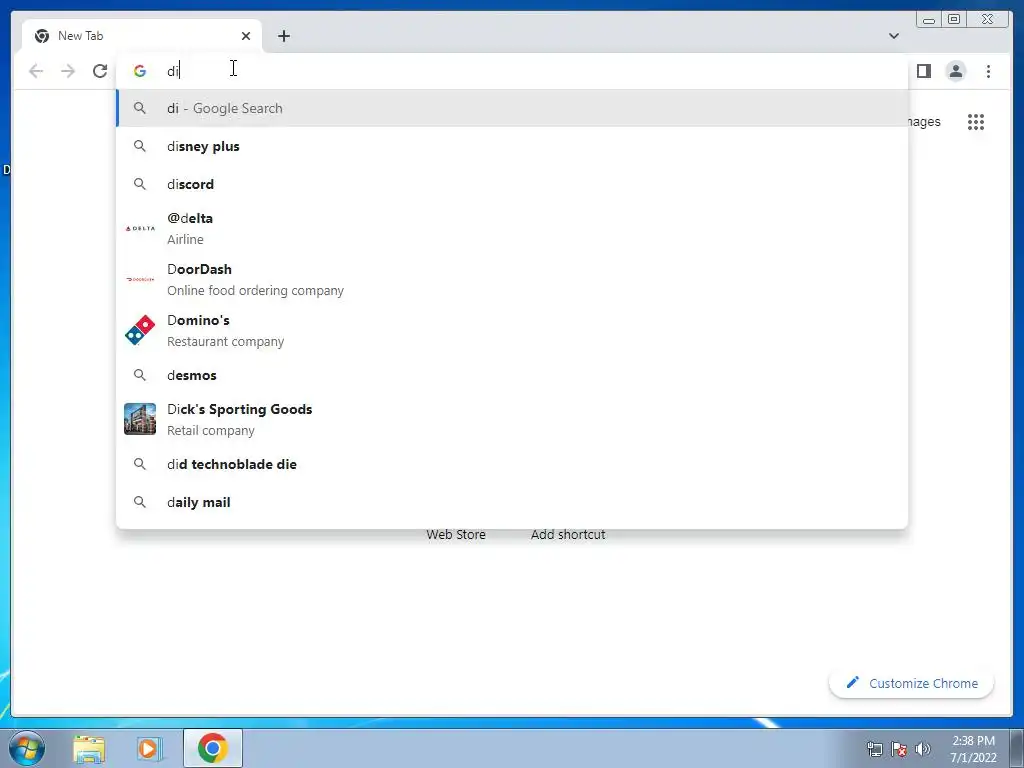1024x768 pixels.
Task: Open Windows Media Player from taskbar
Action: (149, 748)
